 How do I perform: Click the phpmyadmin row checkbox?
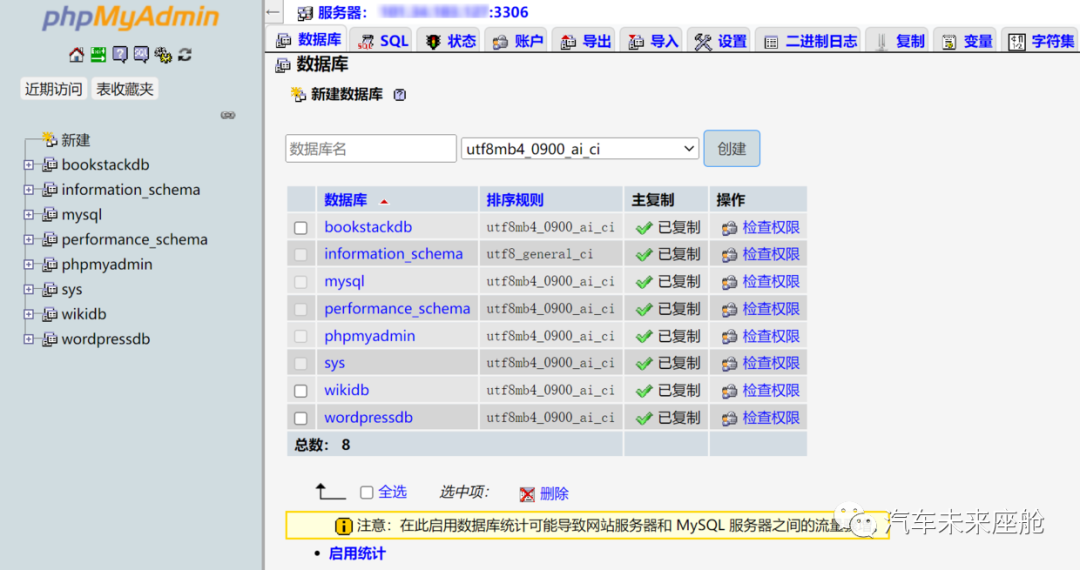pos(301,337)
